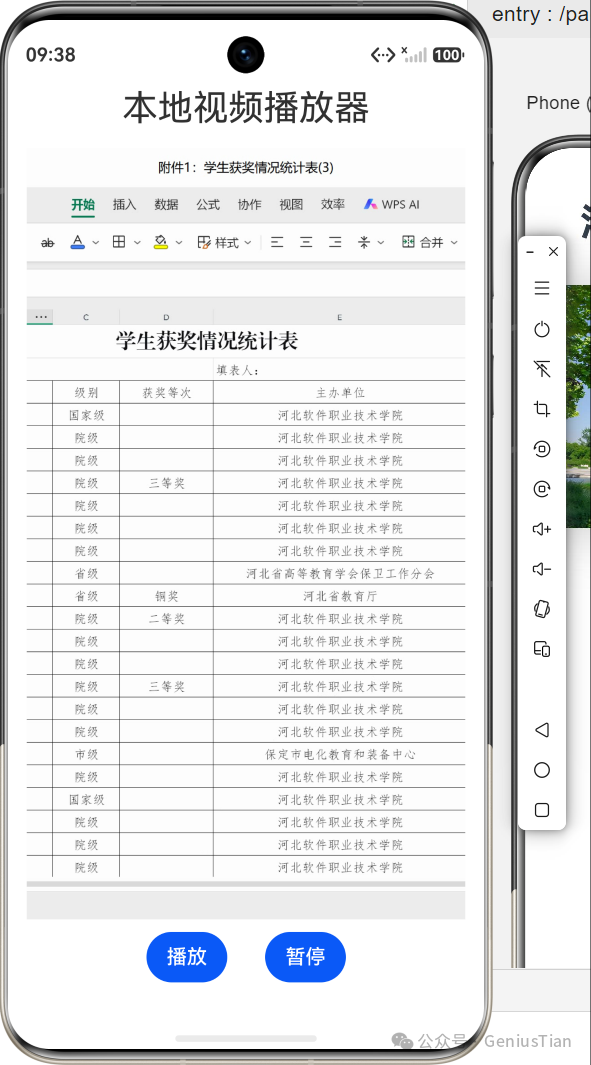Click the 播放 play button
The width and height of the screenshot is (591, 1065).
(187, 956)
